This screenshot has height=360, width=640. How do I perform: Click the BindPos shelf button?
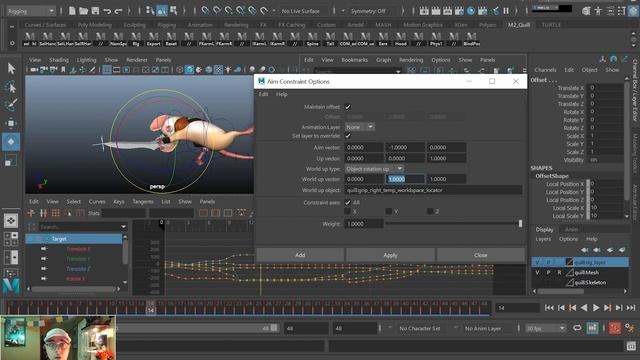(x=471, y=39)
